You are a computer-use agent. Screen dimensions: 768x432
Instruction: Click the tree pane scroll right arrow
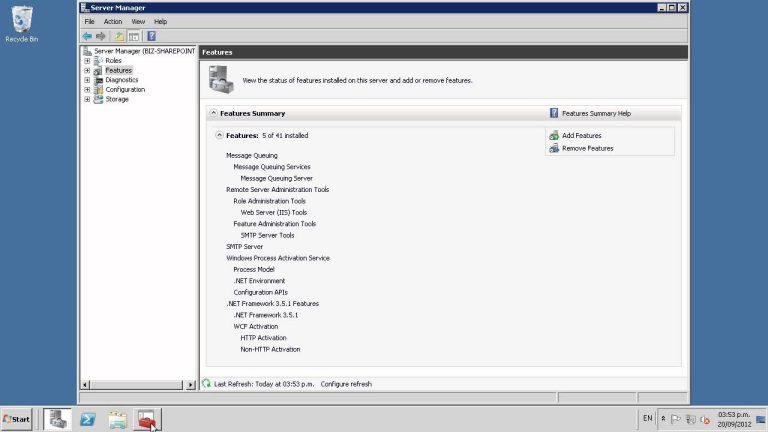coord(191,385)
